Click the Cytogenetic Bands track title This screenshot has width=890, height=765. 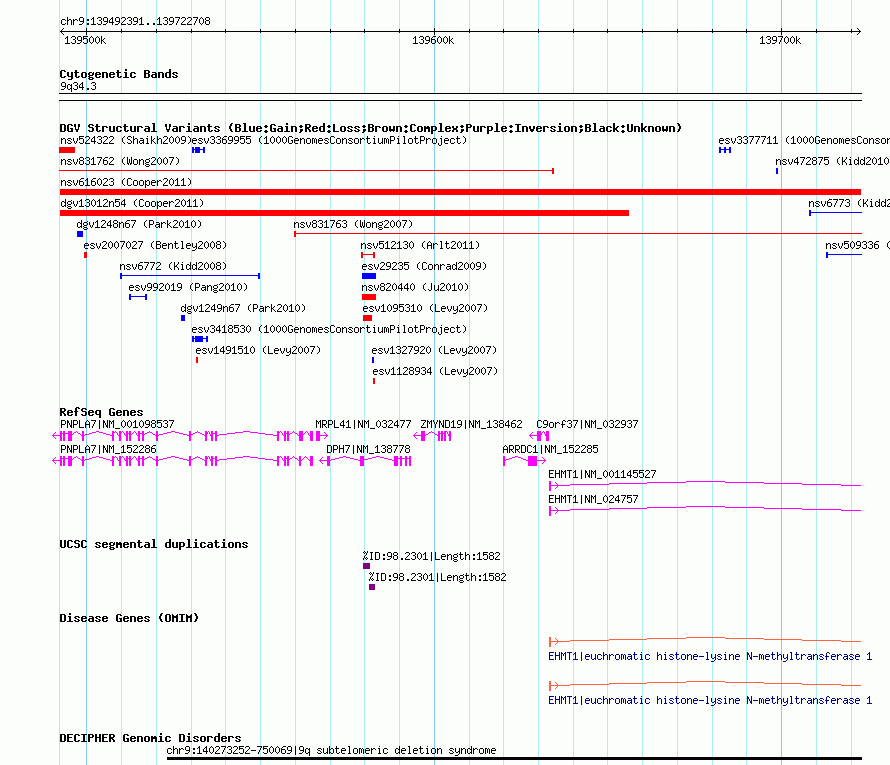pyautogui.click(x=119, y=74)
